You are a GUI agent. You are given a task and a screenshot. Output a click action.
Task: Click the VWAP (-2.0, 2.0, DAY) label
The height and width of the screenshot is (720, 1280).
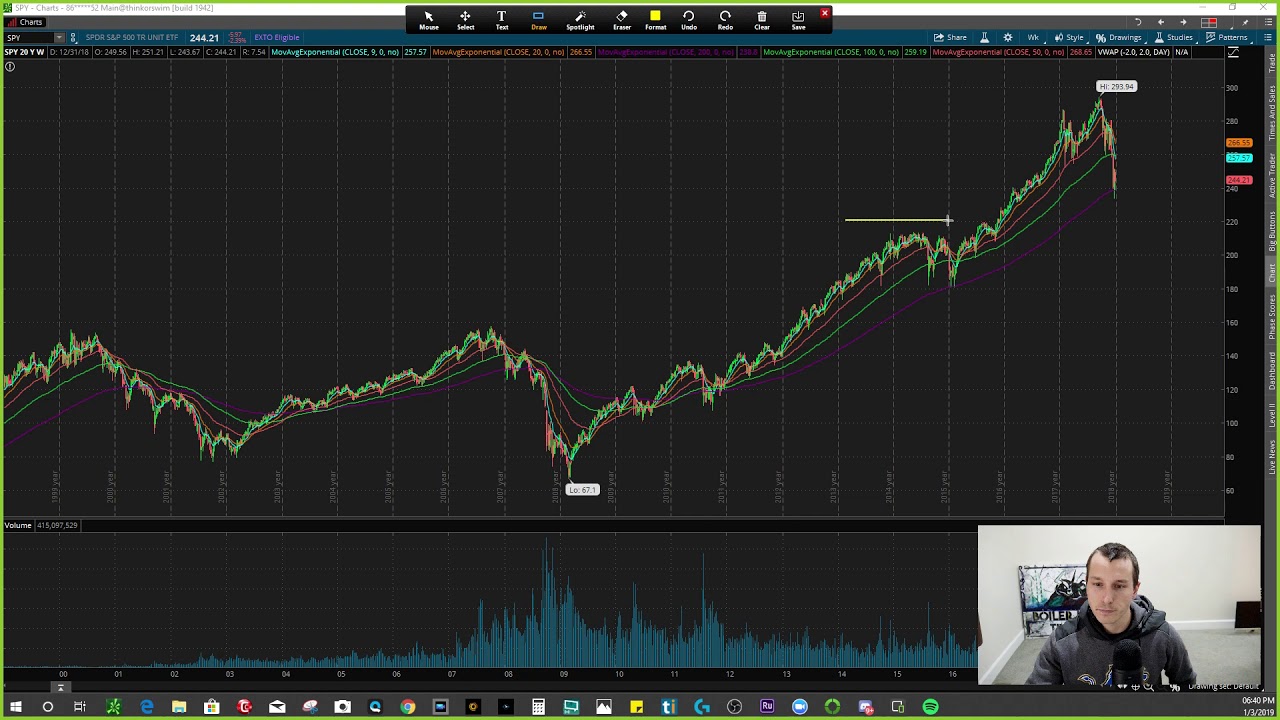[x=1134, y=52]
